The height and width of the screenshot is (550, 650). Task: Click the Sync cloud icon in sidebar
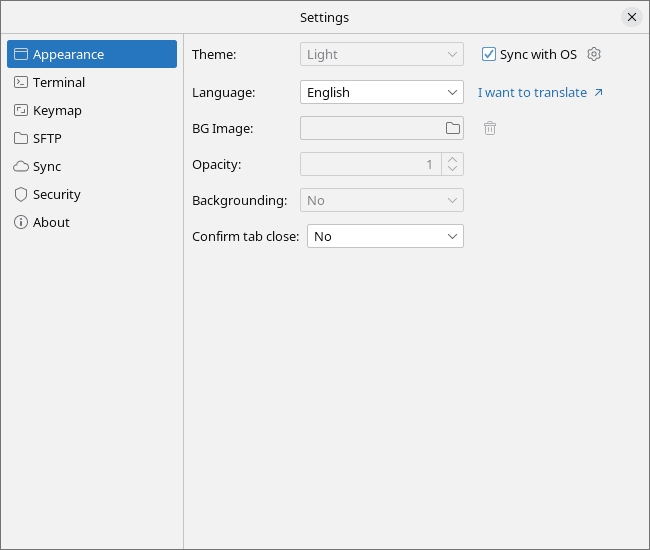(x=21, y=166)
